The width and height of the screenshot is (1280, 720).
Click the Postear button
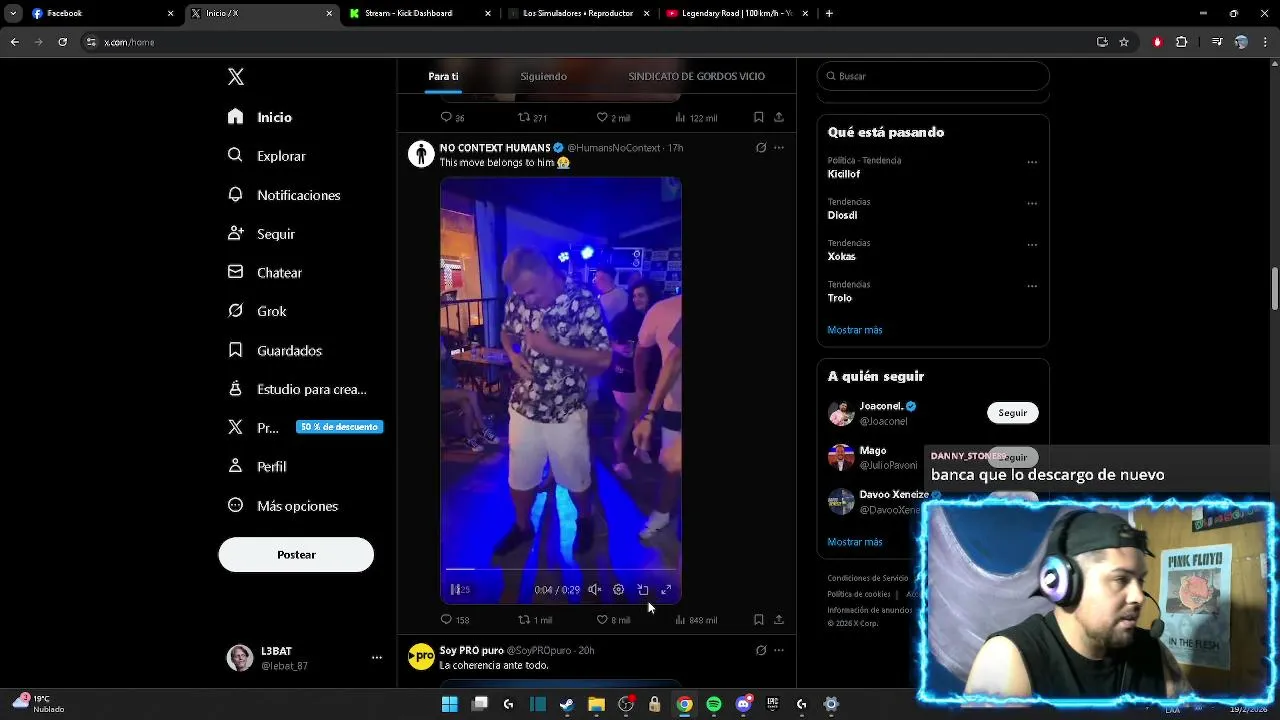[x=296, y=555]
